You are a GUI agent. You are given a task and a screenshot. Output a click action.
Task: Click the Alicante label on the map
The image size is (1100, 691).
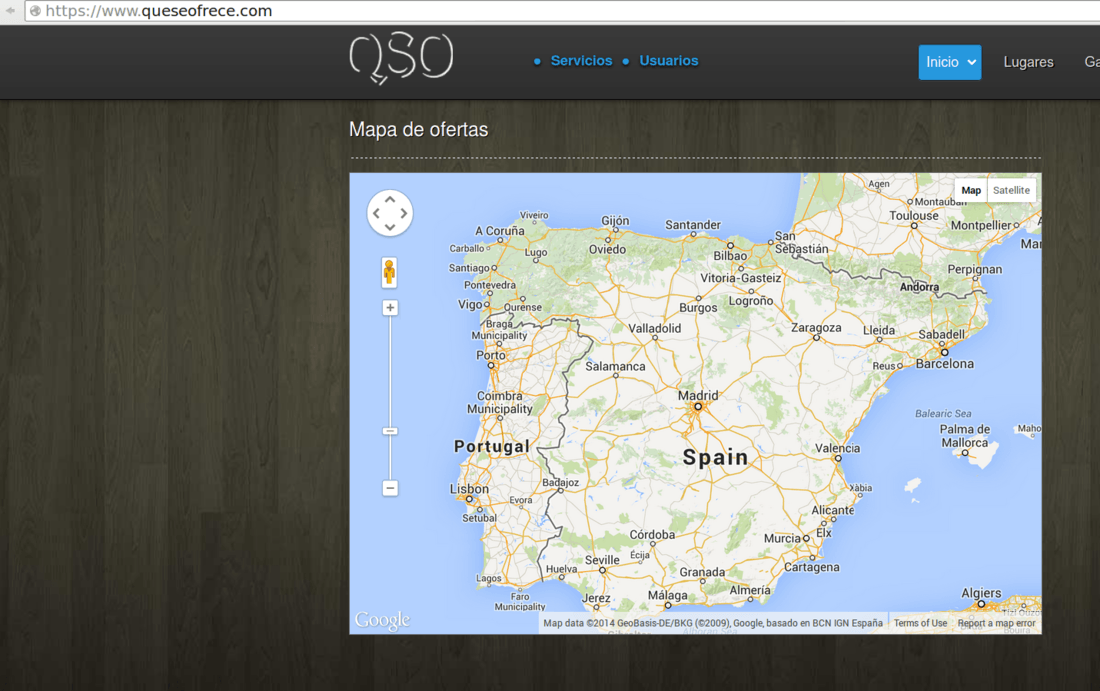point(833,510)
